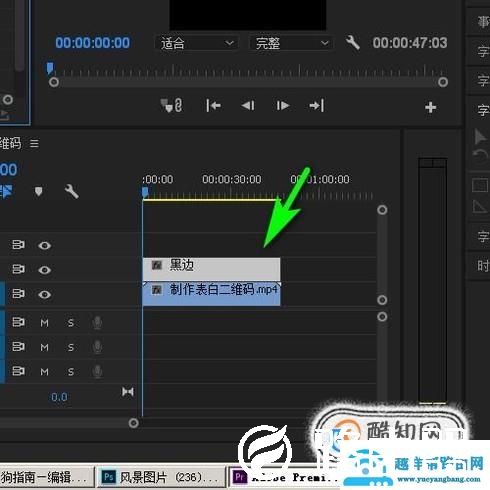The width and height of the screenshot is (490, 490).
Task: Toggle sync lock on third audio track
Action: 18,371
